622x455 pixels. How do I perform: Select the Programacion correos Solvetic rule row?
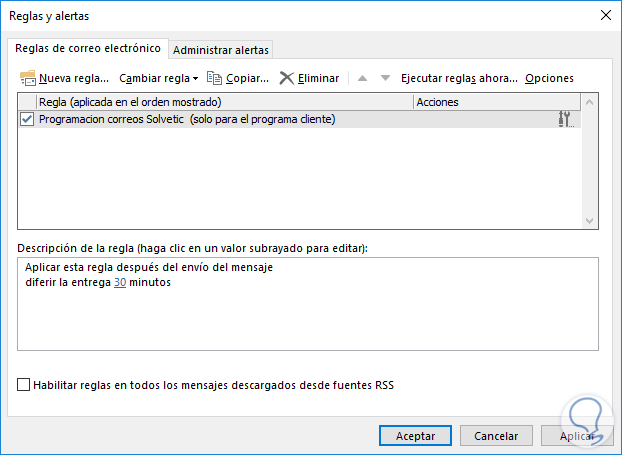(x=200, y=119)
